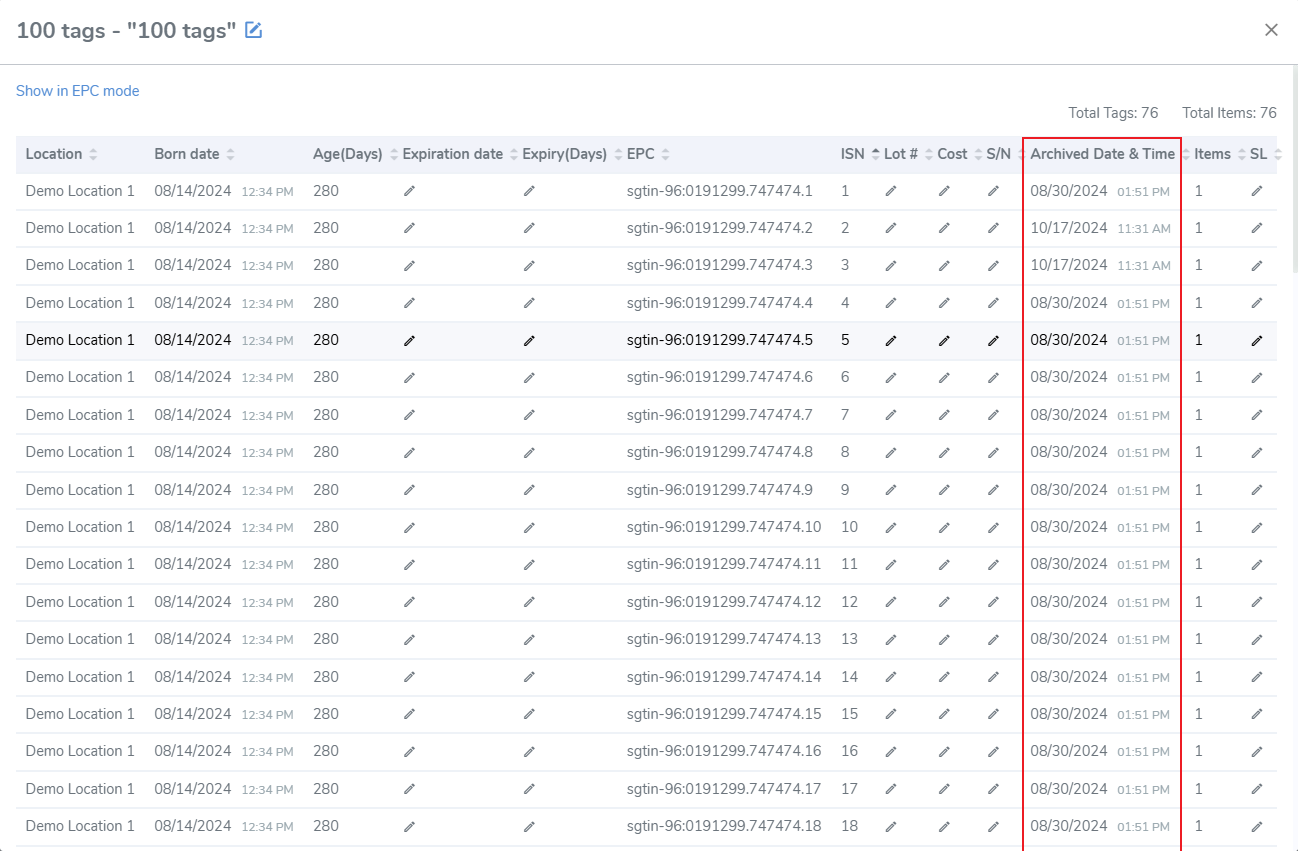Edit lot number in ISN 9 row

tap(891, 490)
